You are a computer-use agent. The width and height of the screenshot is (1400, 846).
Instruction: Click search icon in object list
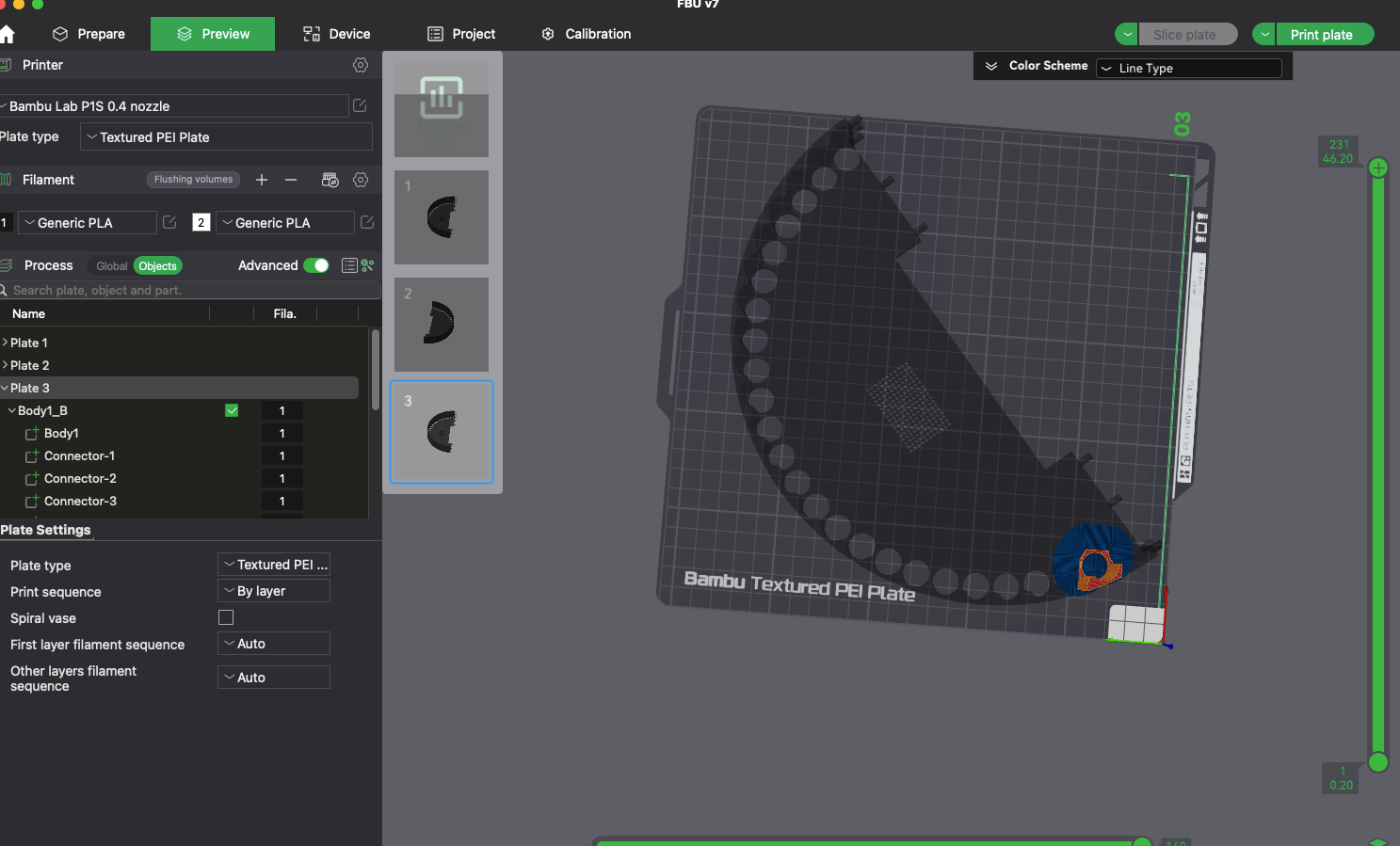point(4,290)
